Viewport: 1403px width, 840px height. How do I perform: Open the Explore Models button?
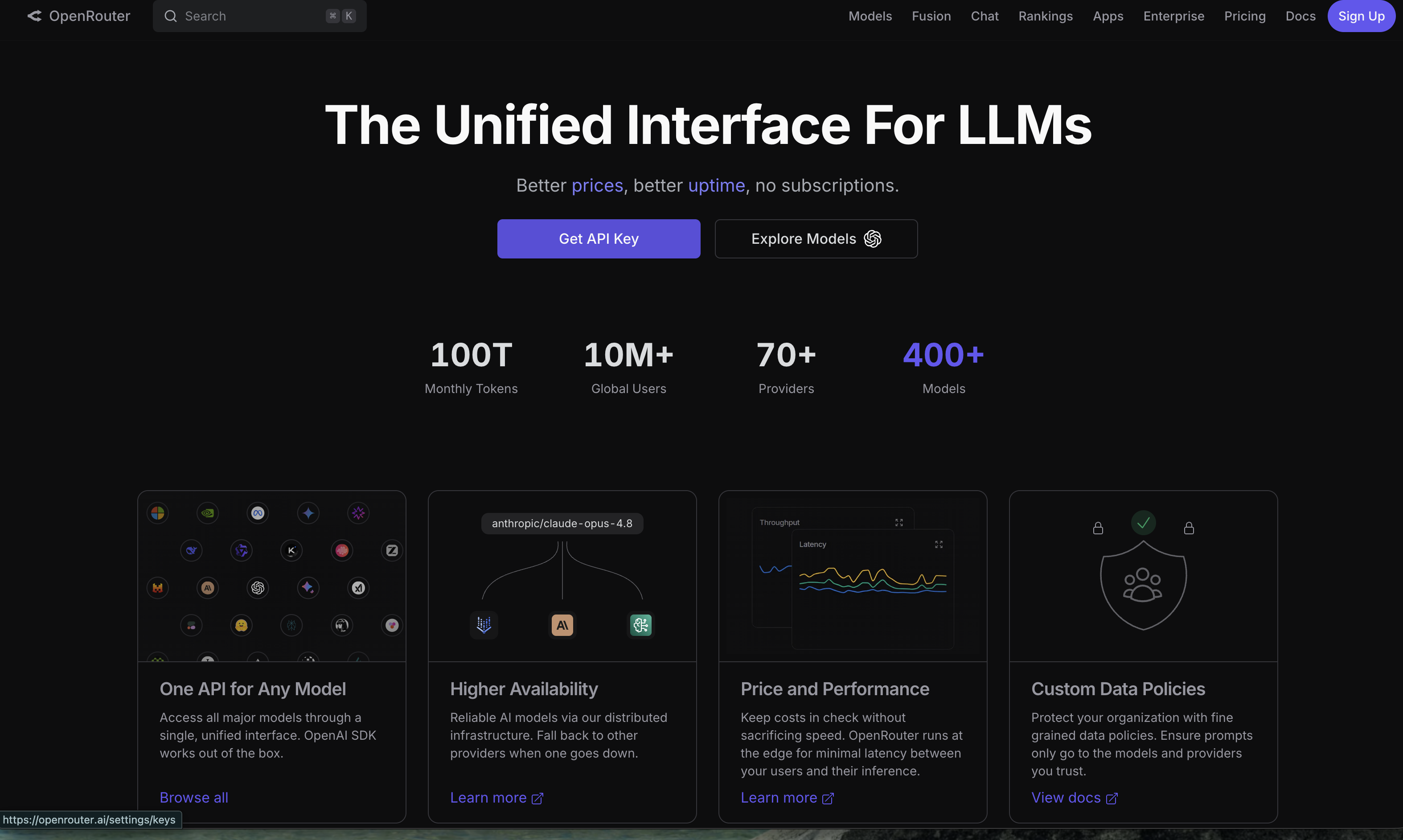click(x=816, y=239)
